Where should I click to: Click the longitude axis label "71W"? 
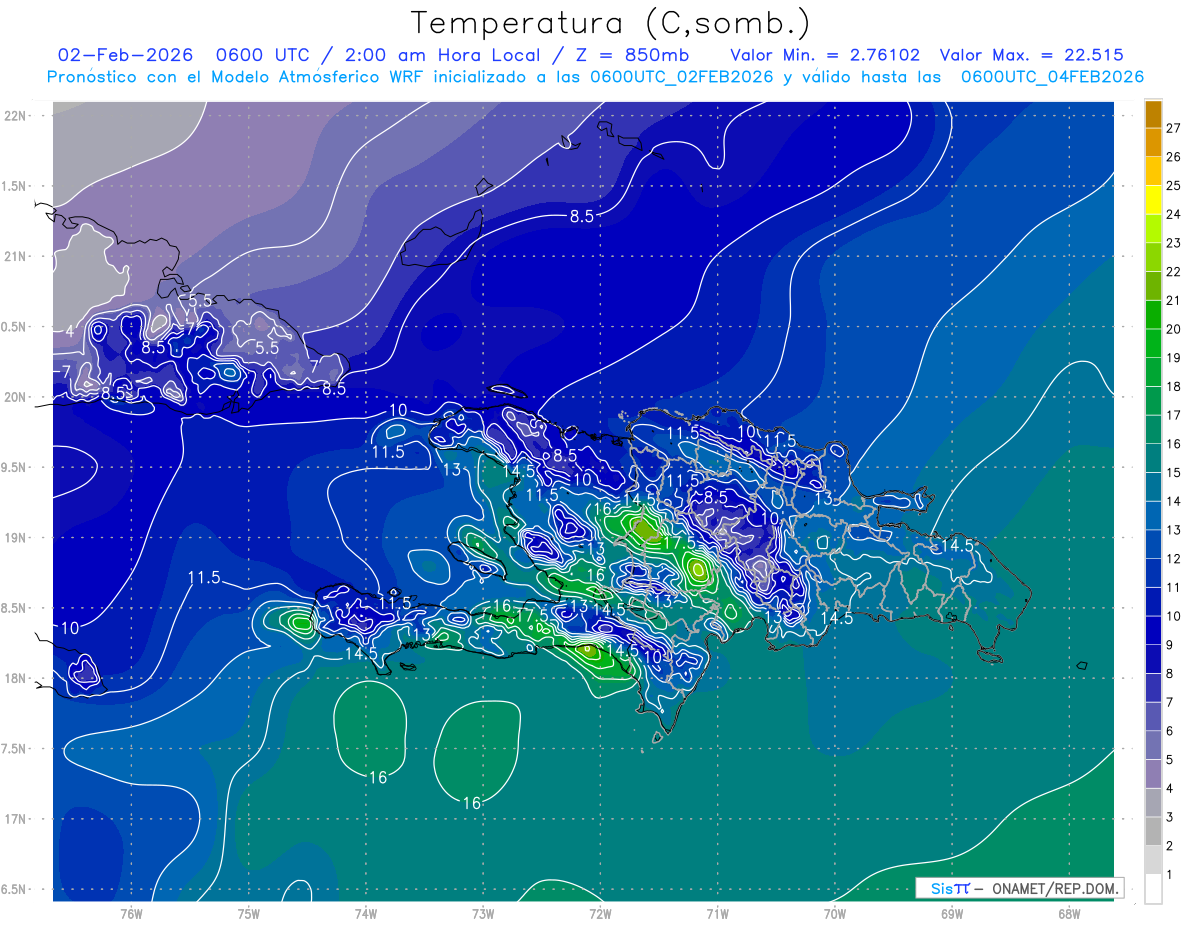click(x=717, y=912)
